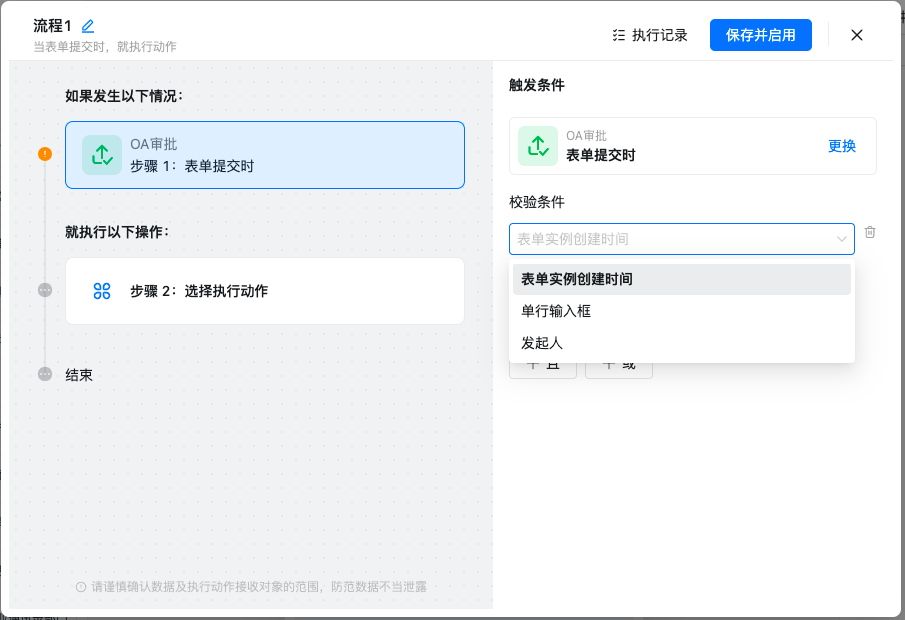Screen dimensions: 905x620
Task: Click the grey node dot beside 结束
Action: tap(45, 374)
